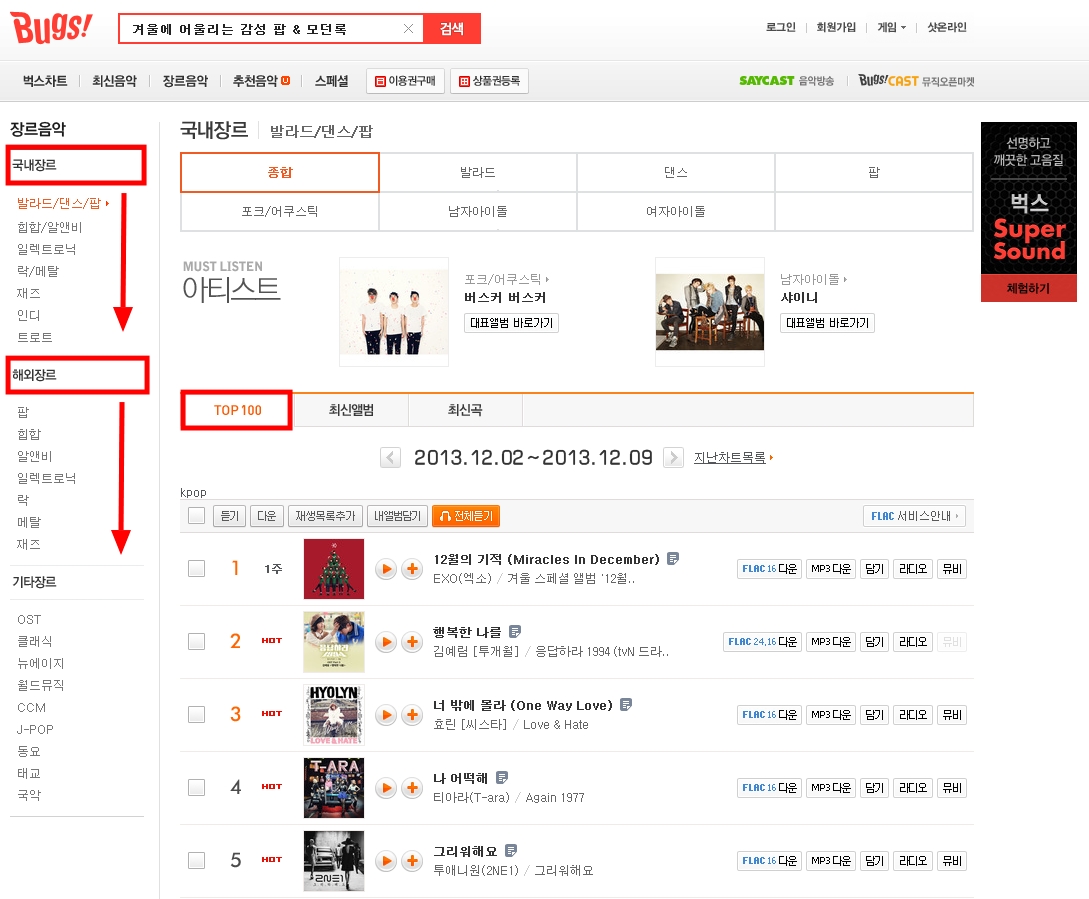Go to the previous chart week arrow
Image resolution: width=1089 pixels, height=899 pixels.
tap(390, 458)
